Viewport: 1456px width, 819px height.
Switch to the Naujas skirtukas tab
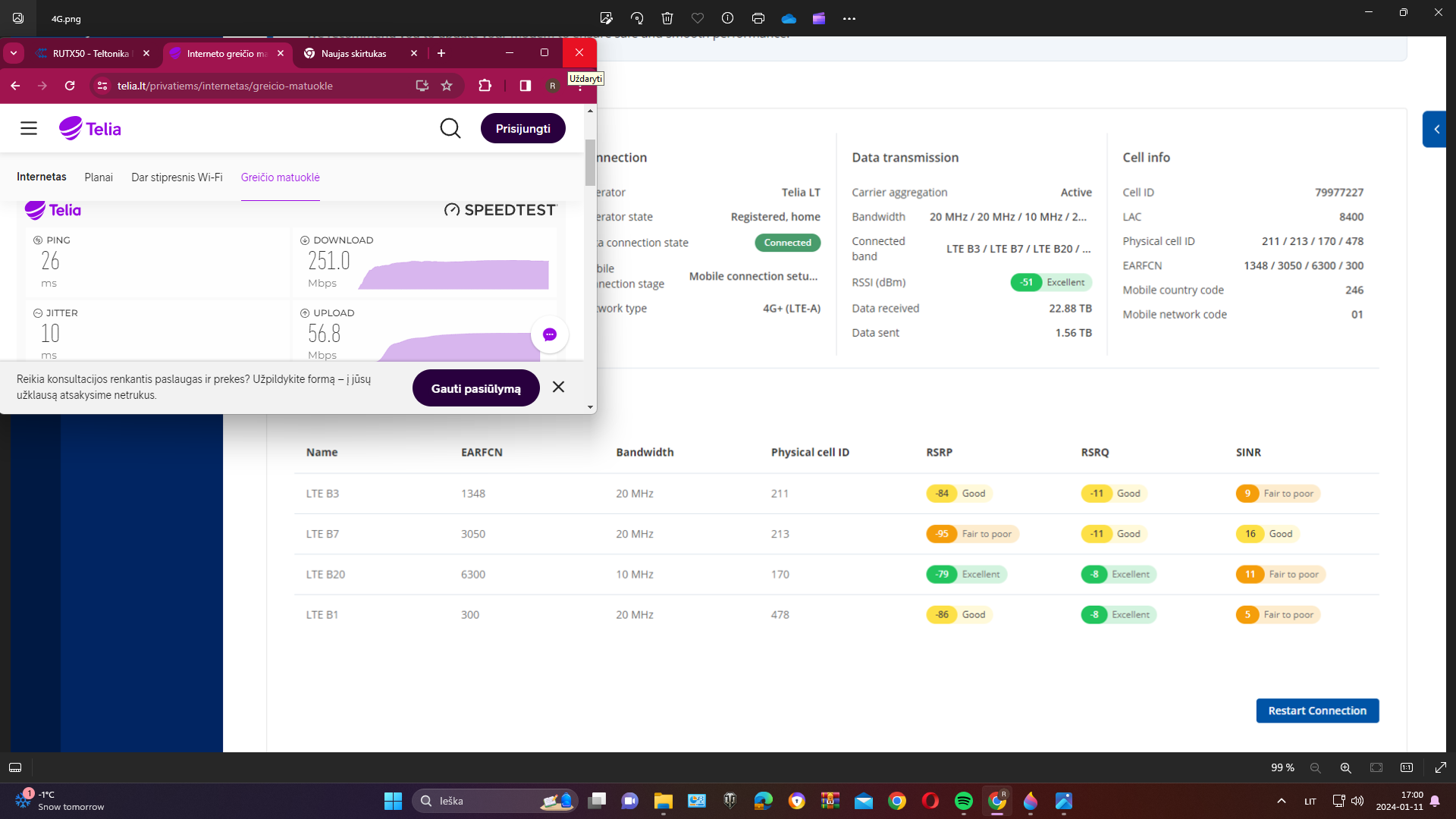coord(354,53)
